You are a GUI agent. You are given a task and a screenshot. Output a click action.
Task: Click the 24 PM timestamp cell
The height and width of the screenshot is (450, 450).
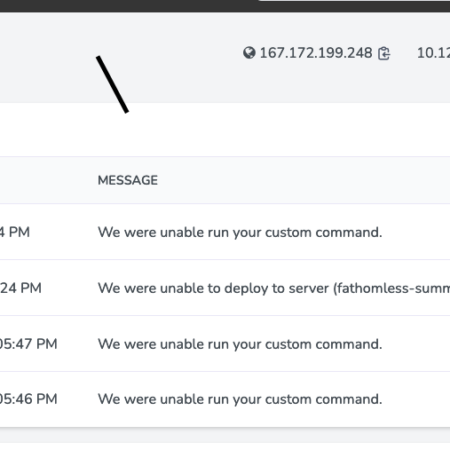[x=21, y=288]
